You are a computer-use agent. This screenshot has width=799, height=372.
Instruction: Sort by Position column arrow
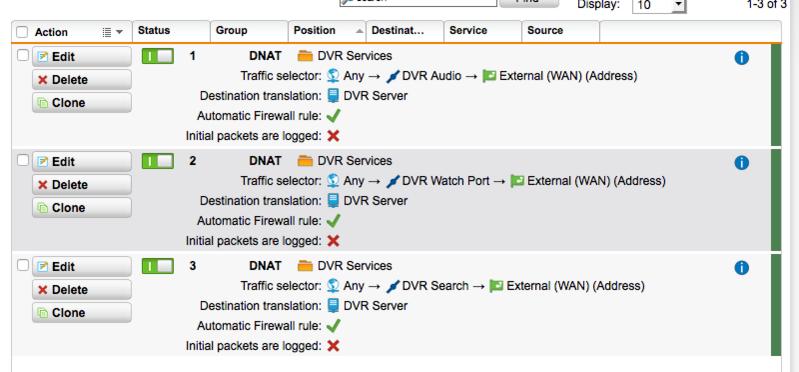pyautogui.click(x=359, y=31)
